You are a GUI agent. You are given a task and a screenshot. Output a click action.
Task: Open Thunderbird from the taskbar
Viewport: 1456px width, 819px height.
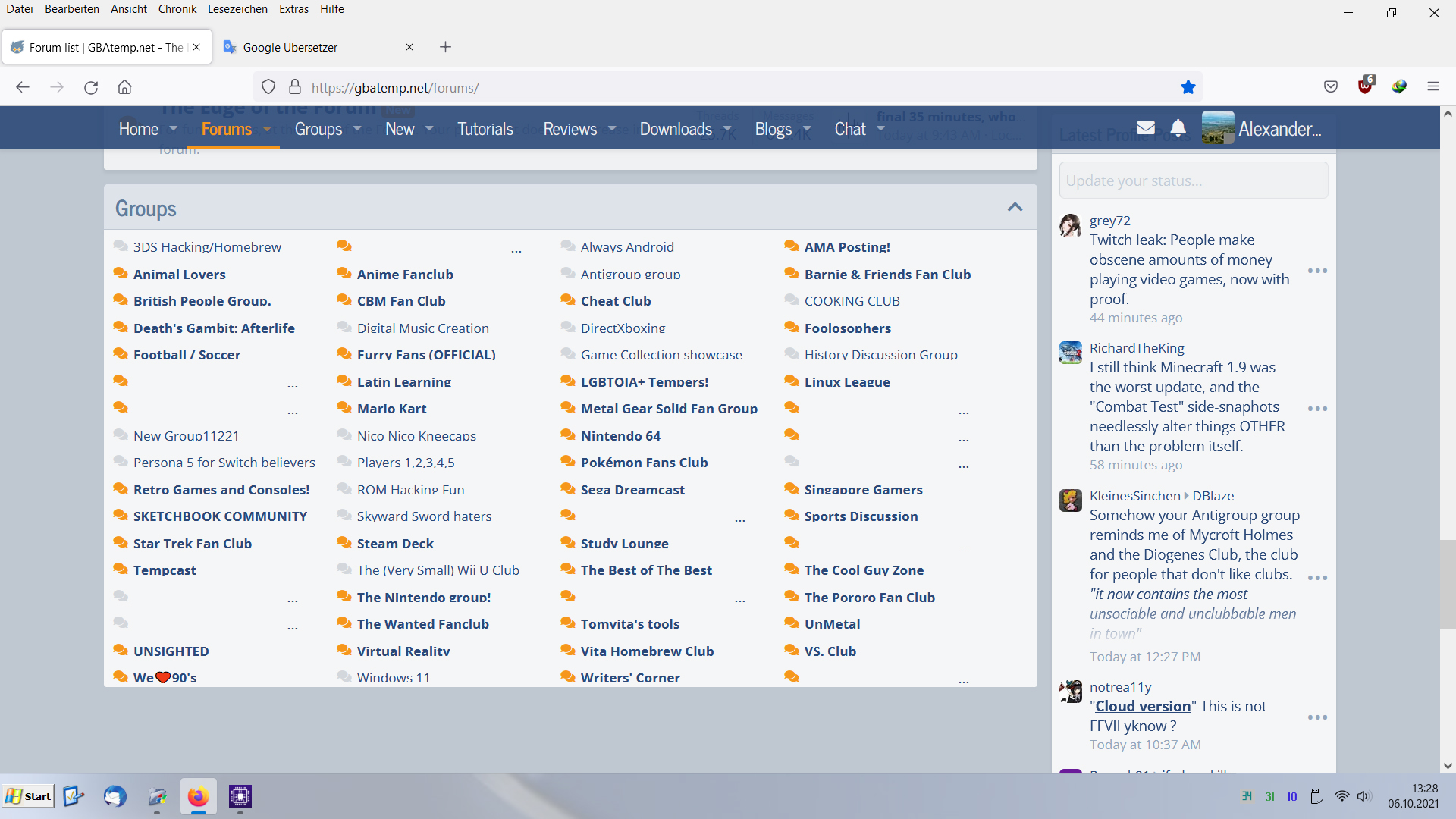[115, 796]
